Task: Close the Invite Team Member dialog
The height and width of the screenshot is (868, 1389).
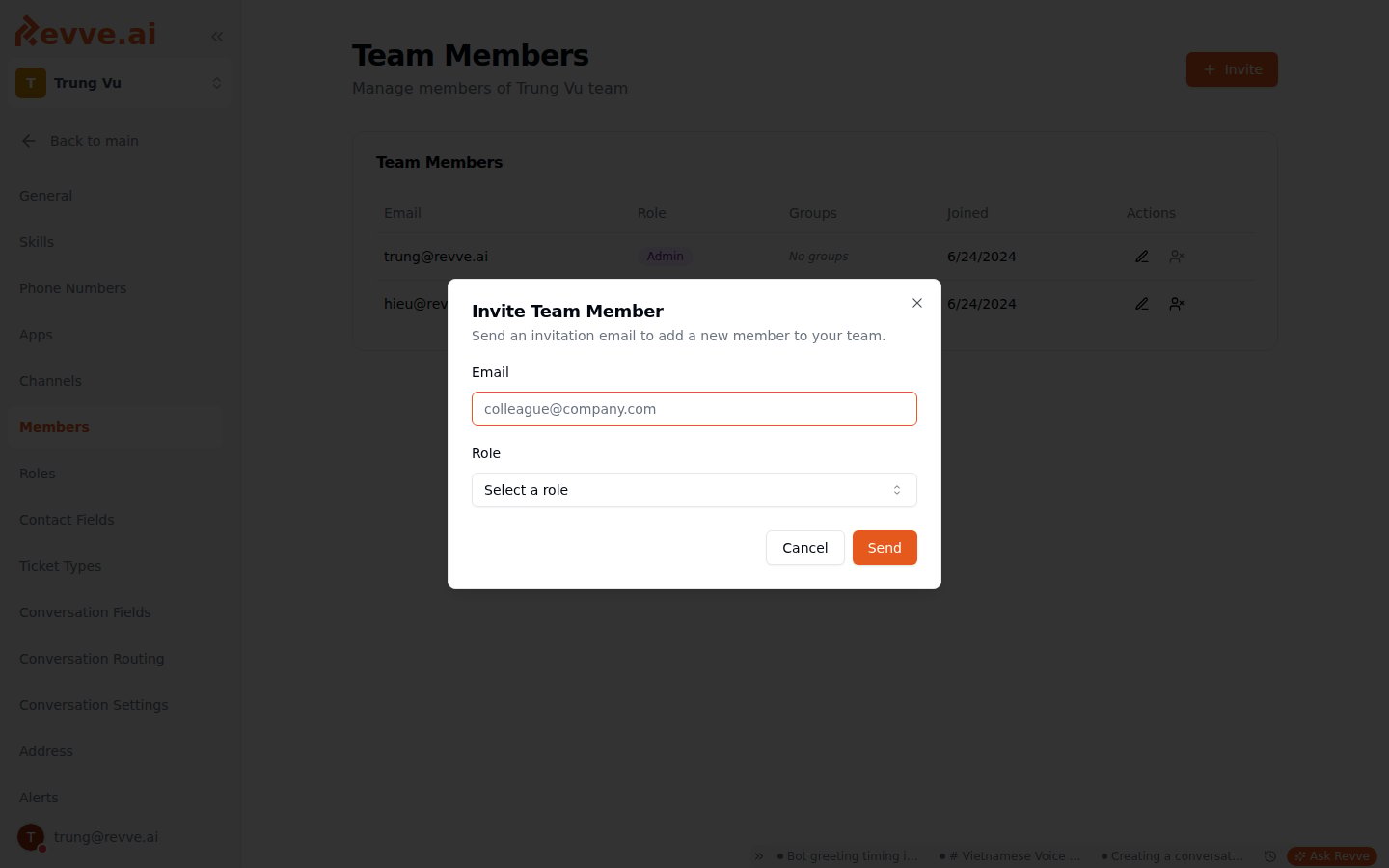Action: point(917,303)
